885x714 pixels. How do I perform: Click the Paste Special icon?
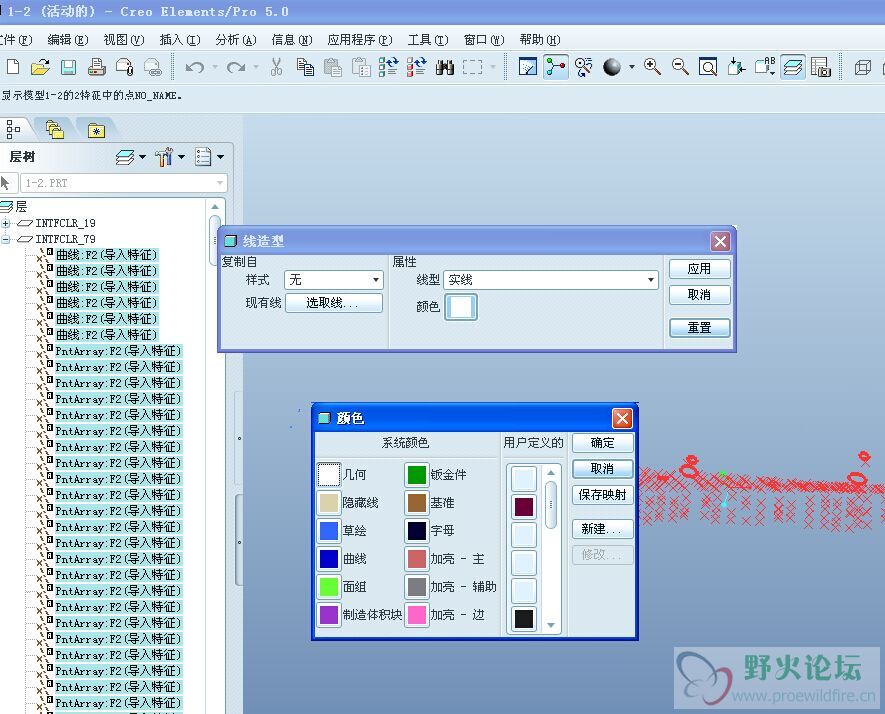coord(361,67)
